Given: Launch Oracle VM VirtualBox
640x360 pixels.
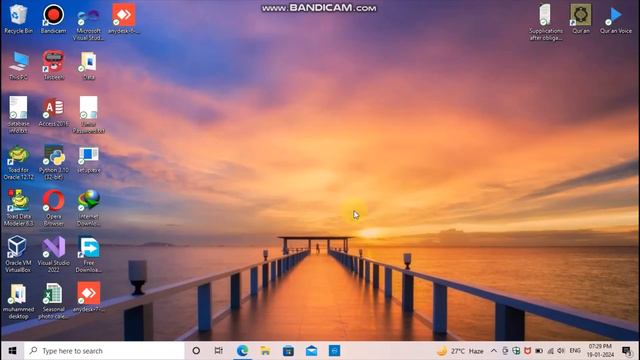Looking at the screenshot, I should tap(18, 254).
